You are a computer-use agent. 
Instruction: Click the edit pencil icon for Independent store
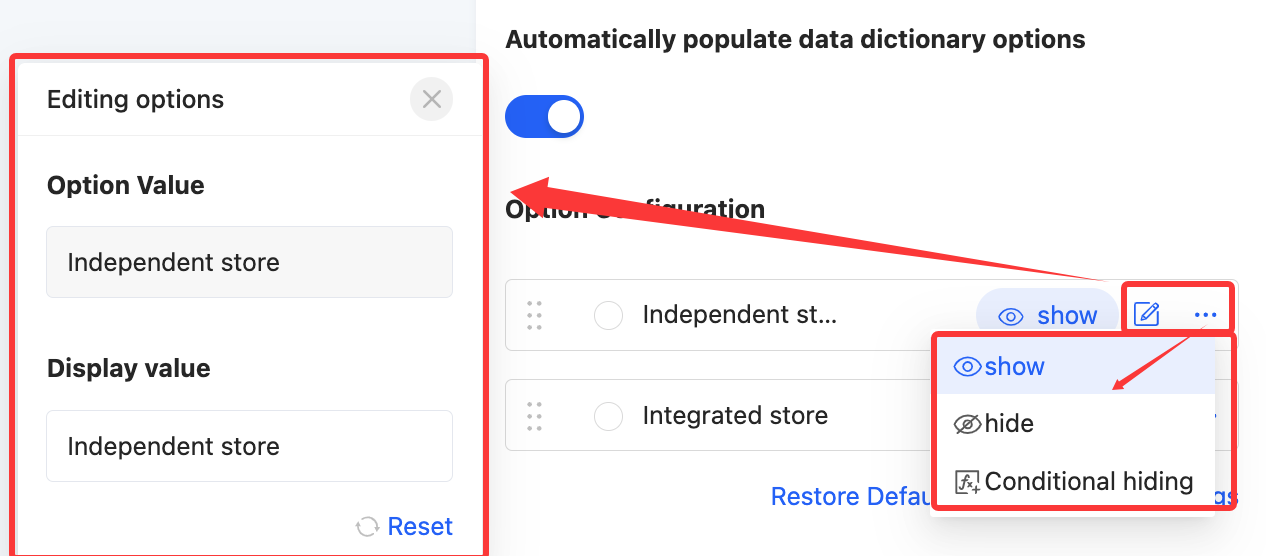click(x=1146, y=315)
